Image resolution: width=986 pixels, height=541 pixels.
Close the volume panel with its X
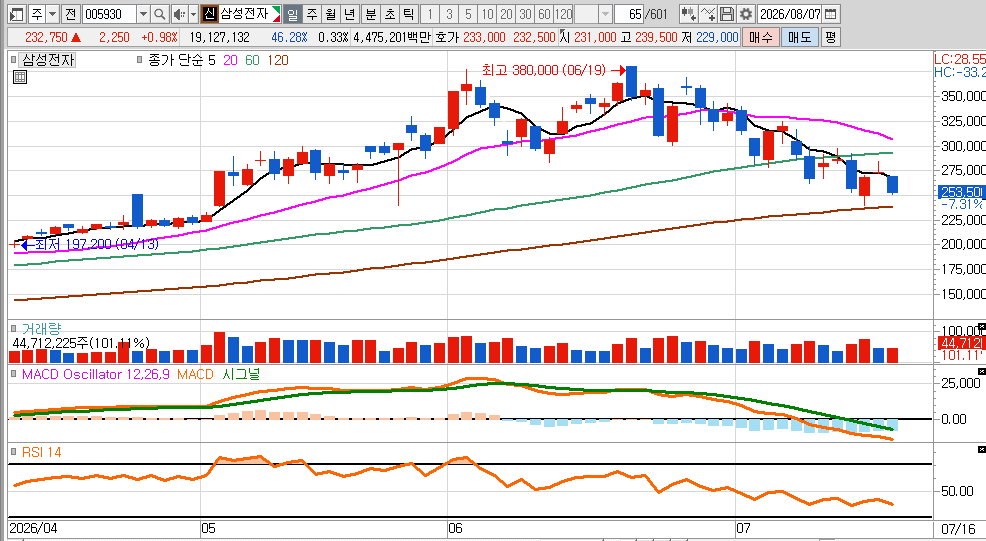pyautogui.click(x=982, y=328)
